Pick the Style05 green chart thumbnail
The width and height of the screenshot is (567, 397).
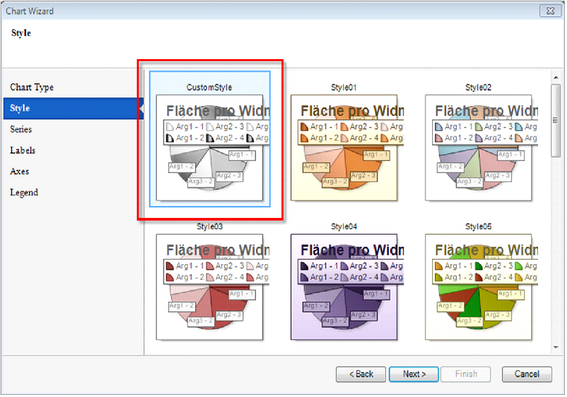pos(478,287)
